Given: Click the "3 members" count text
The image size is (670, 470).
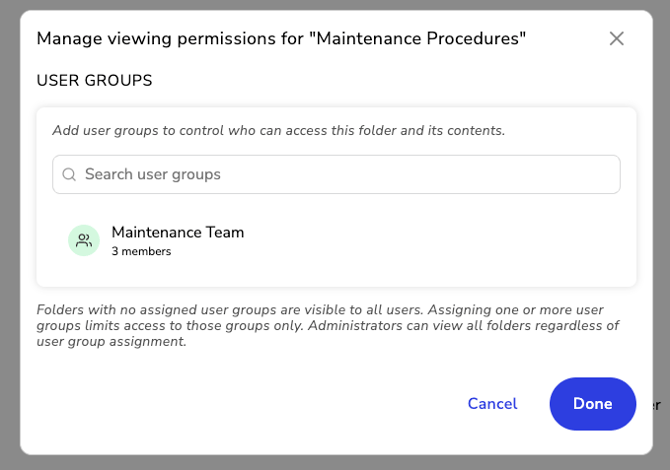Looking at the screenshot, I should (x=141, y=252).
